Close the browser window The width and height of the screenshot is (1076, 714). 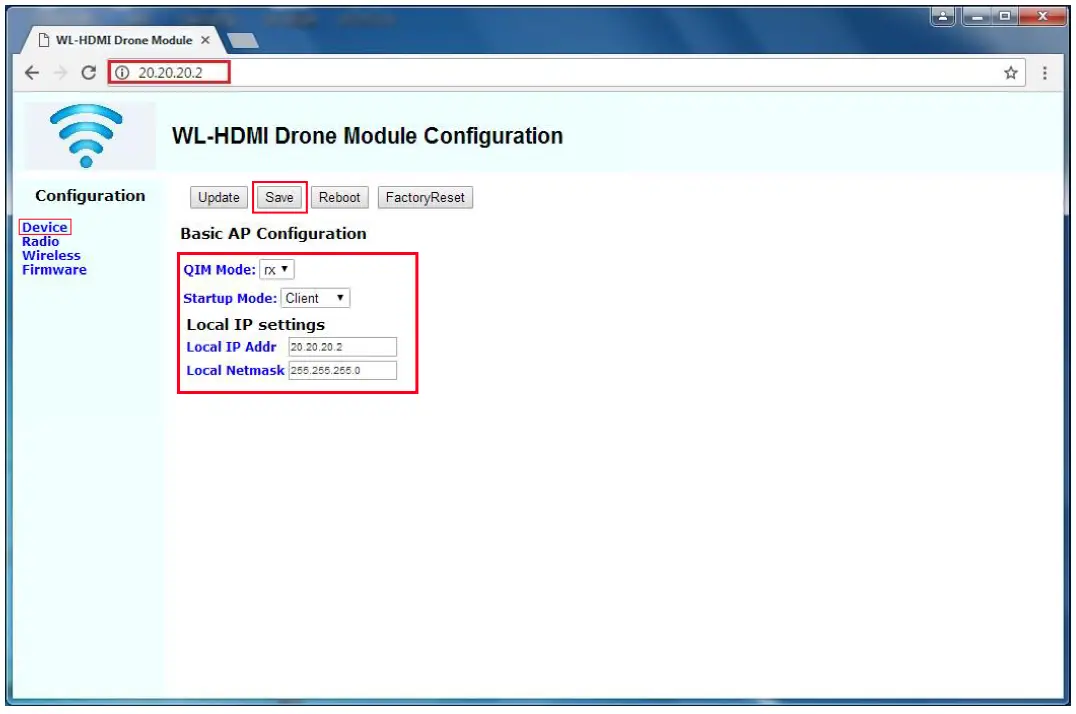[1042, 16]
